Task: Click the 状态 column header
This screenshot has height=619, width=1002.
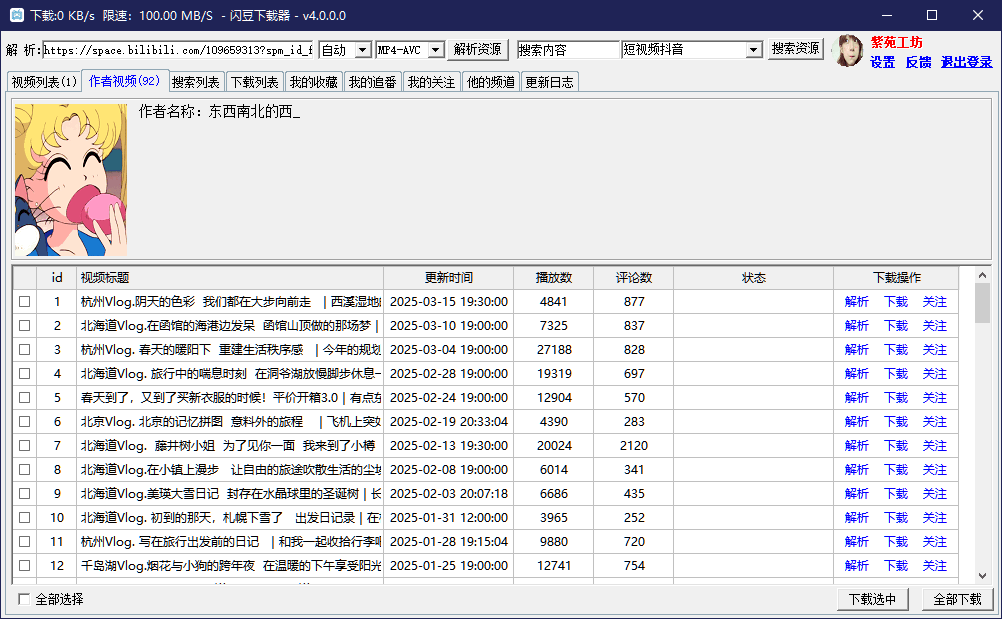Action: point(753,278)
